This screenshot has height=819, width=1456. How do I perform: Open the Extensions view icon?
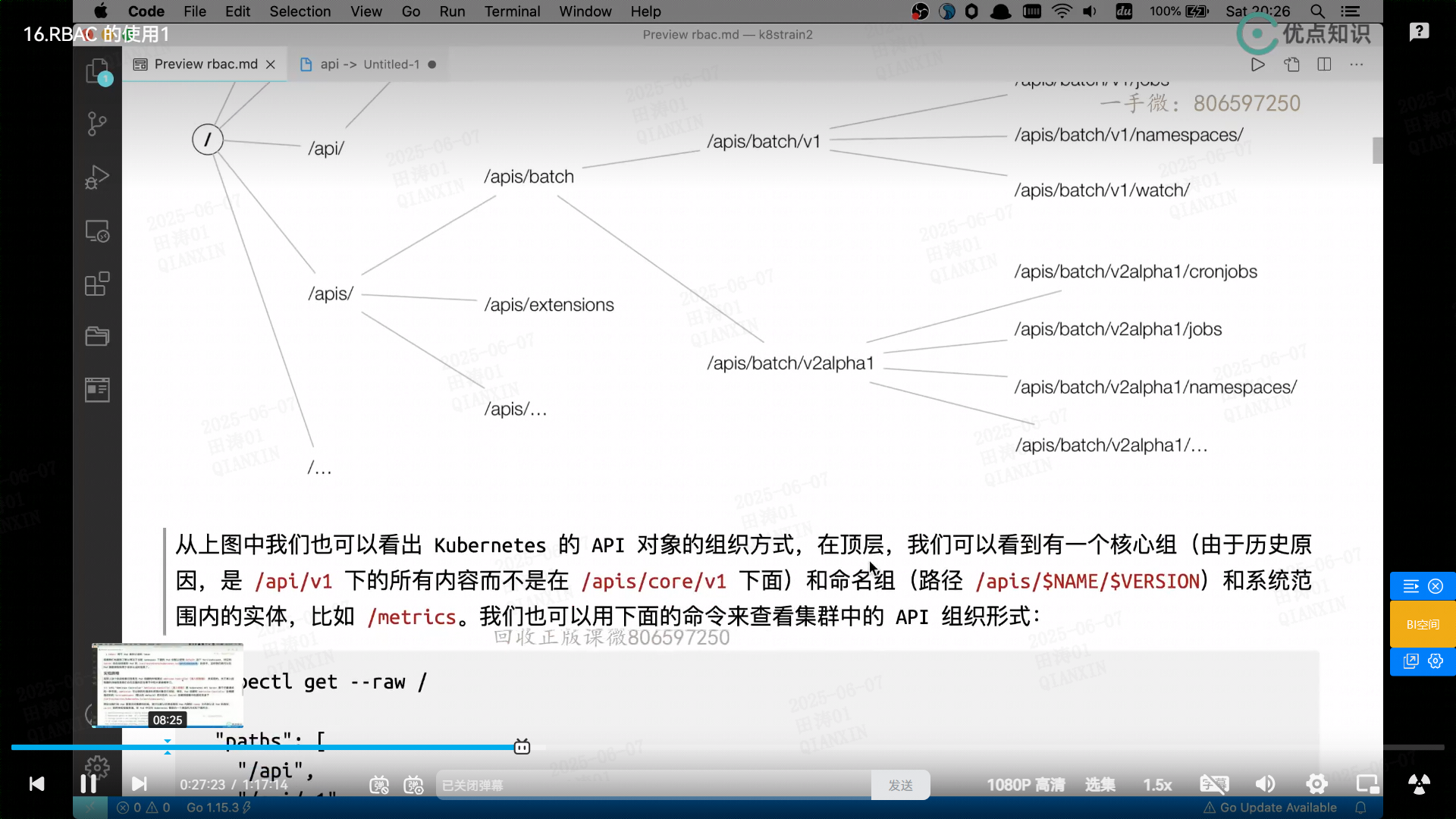pyautogui.click(x=96, y=284)
